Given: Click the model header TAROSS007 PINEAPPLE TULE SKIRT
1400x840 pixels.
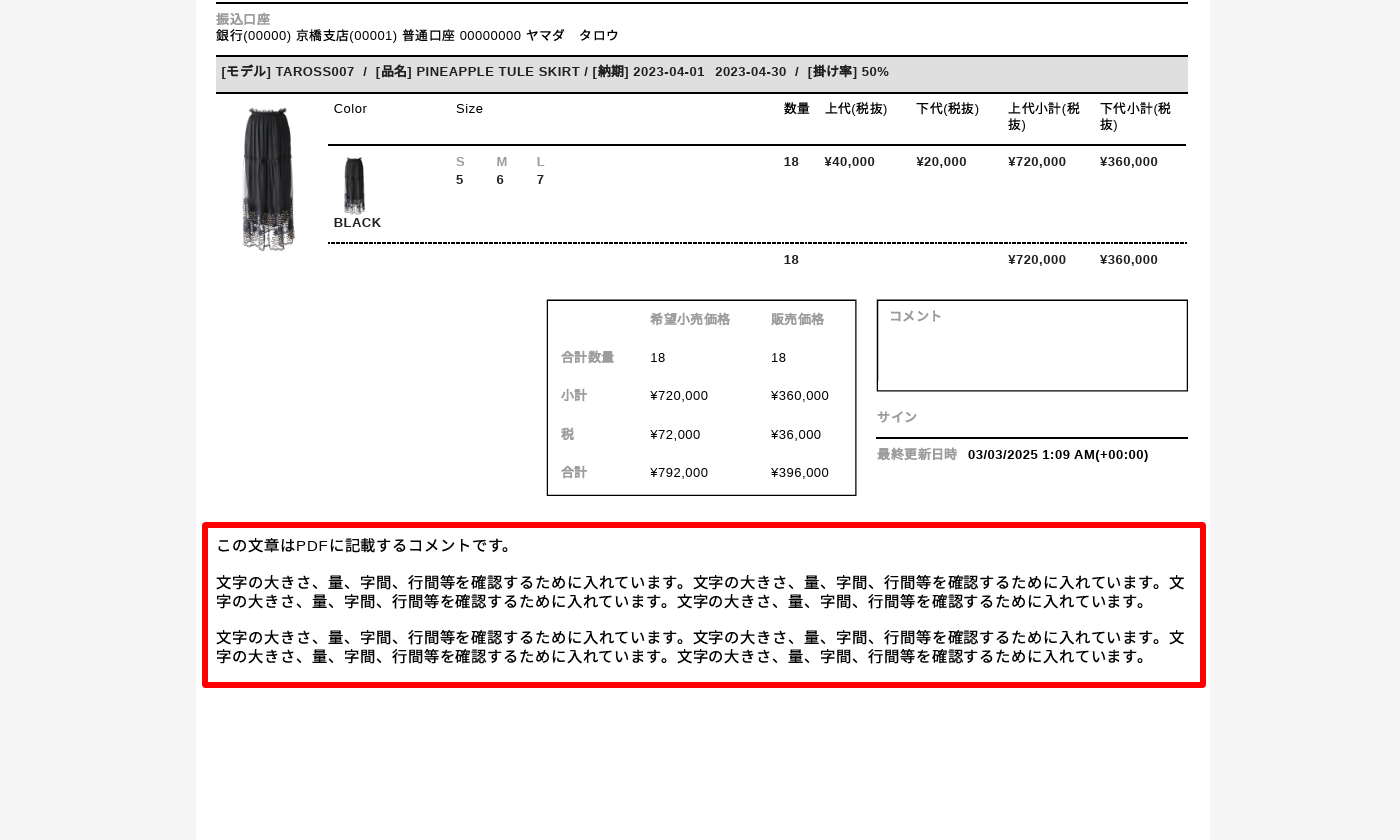Looking at the screenshot, I should click(702, 73).
